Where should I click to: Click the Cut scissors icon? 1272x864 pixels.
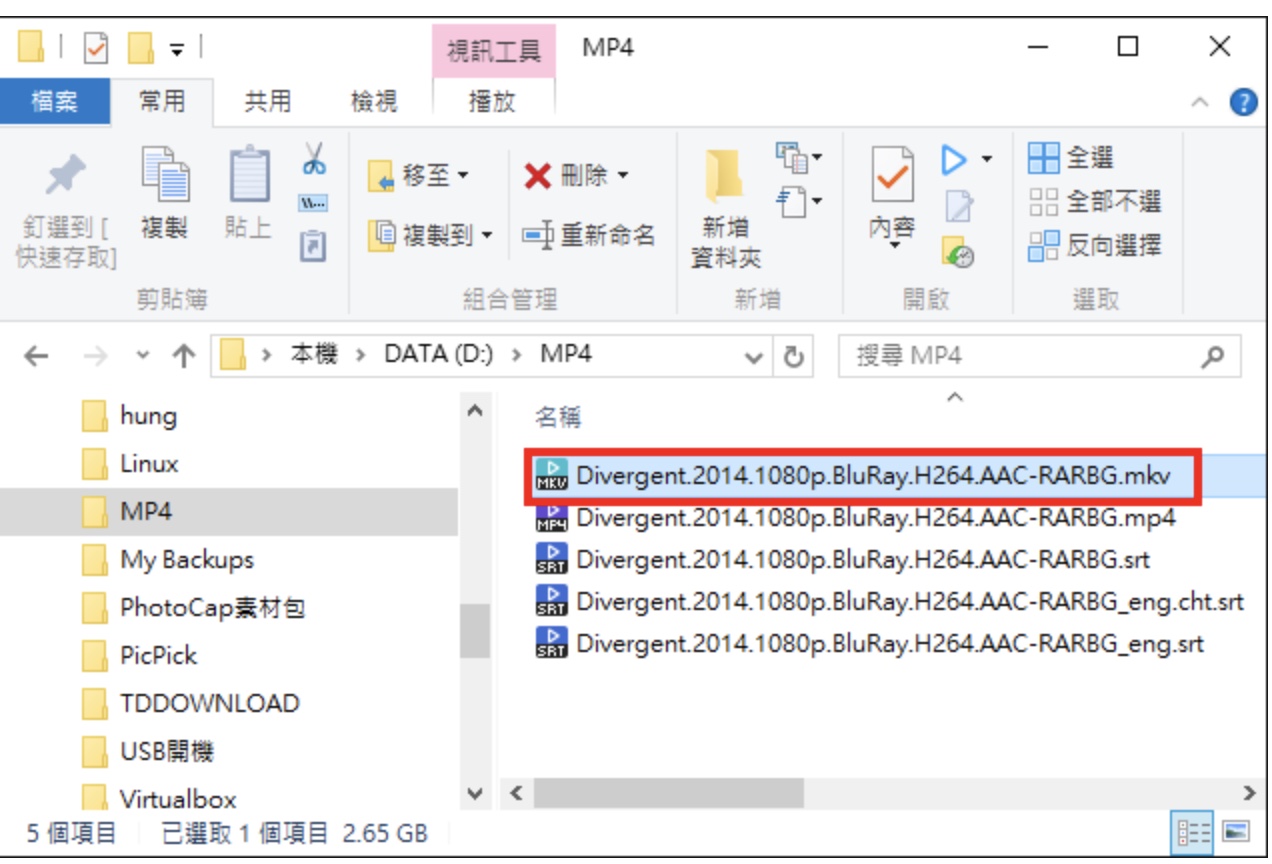pyautogui.click(x=315, y=159)
